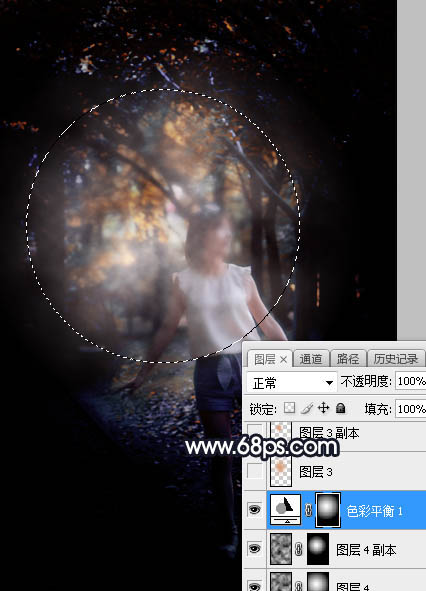Switch to the 通道 tab

(x=311, y=359)
